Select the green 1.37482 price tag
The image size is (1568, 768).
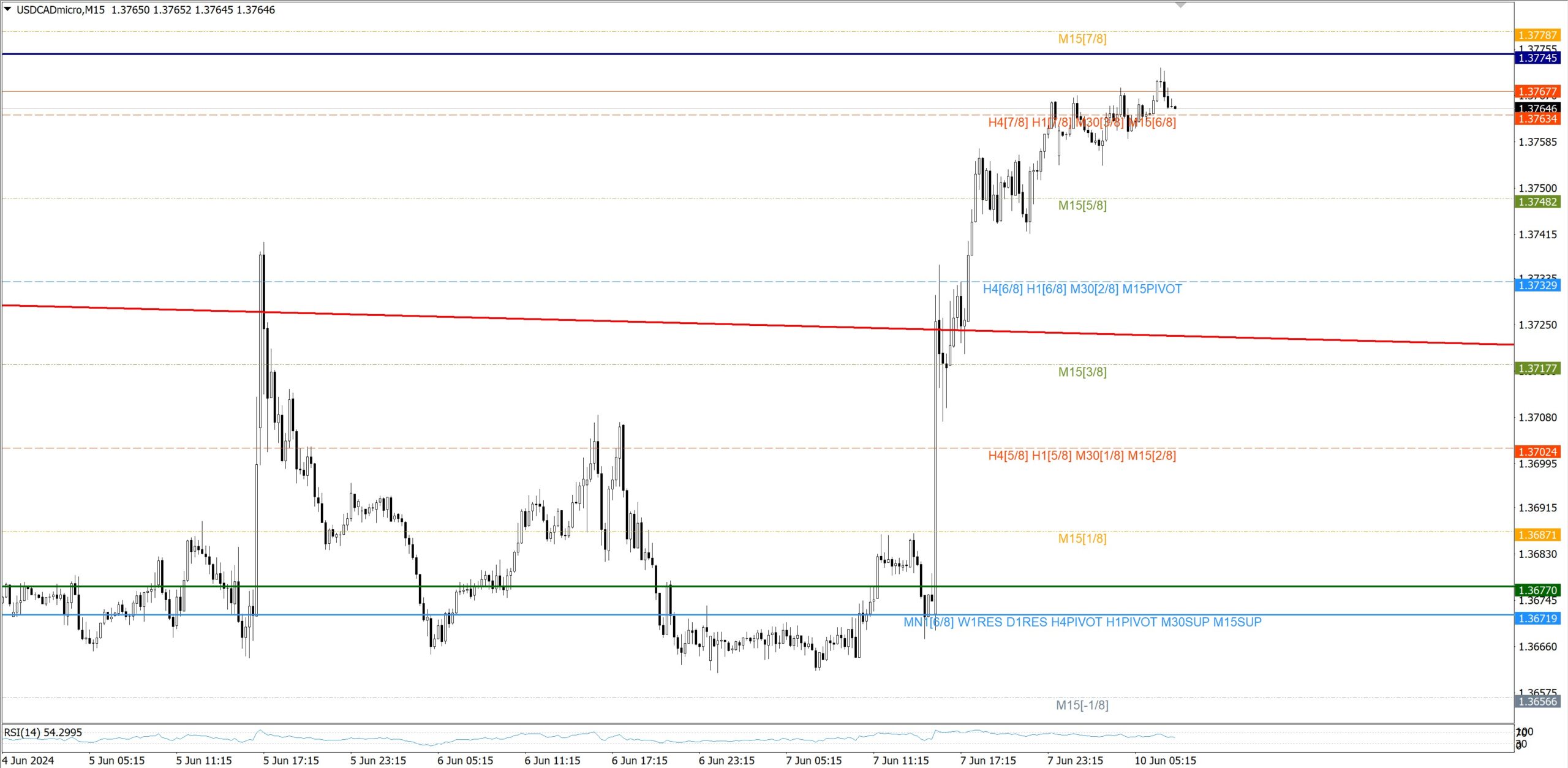[1537, 201]
